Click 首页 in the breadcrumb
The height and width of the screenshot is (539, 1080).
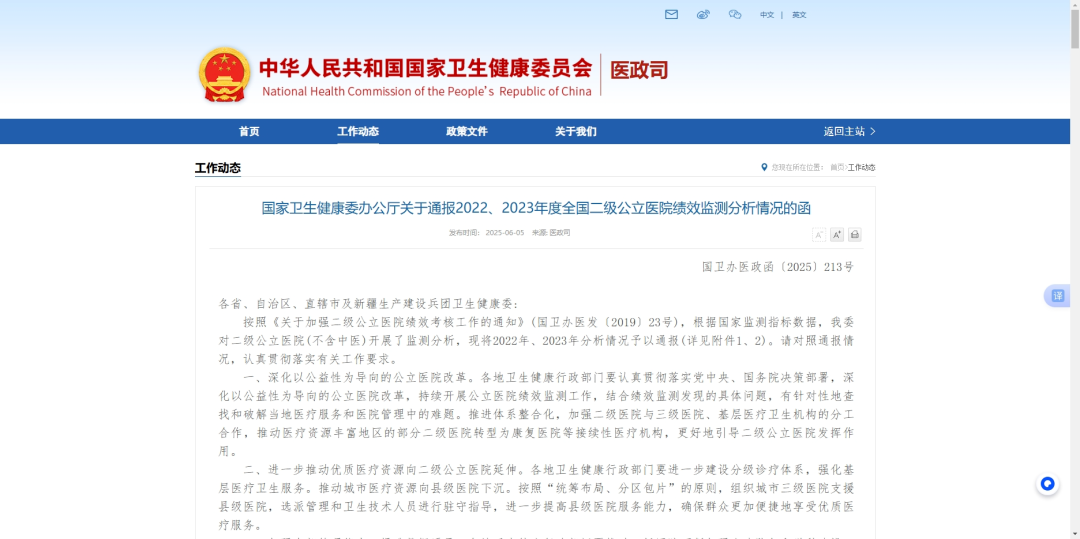pyautogui.click(x=836, y=167)
